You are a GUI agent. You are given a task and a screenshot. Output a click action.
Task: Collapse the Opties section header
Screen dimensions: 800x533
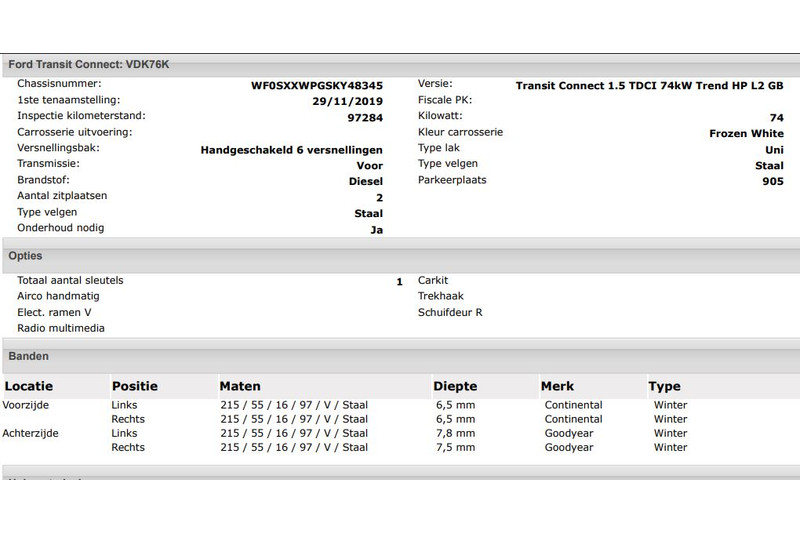(x=26, y=256)
